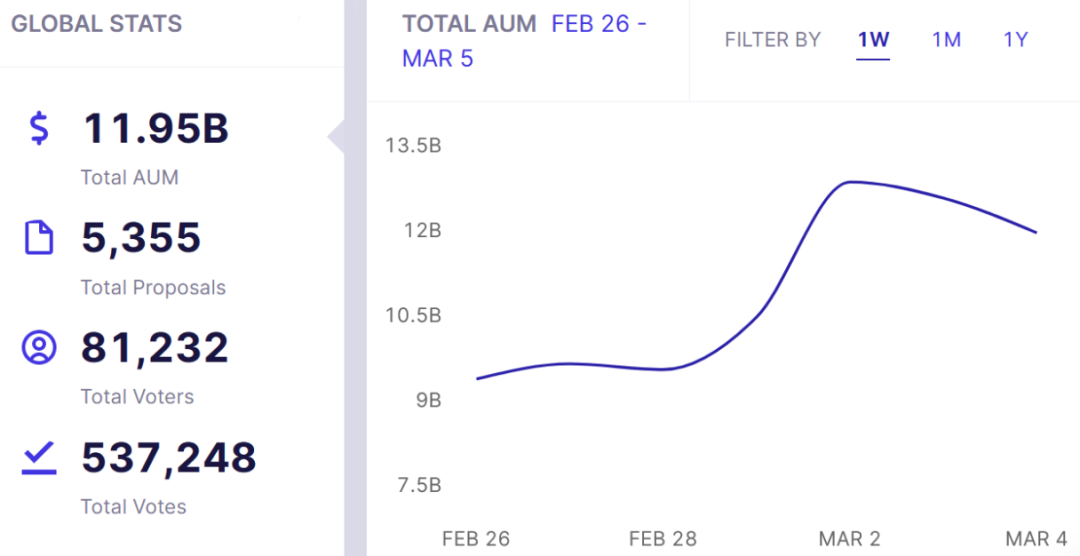Click the checkmark Total Votes icon

[39, 458]
